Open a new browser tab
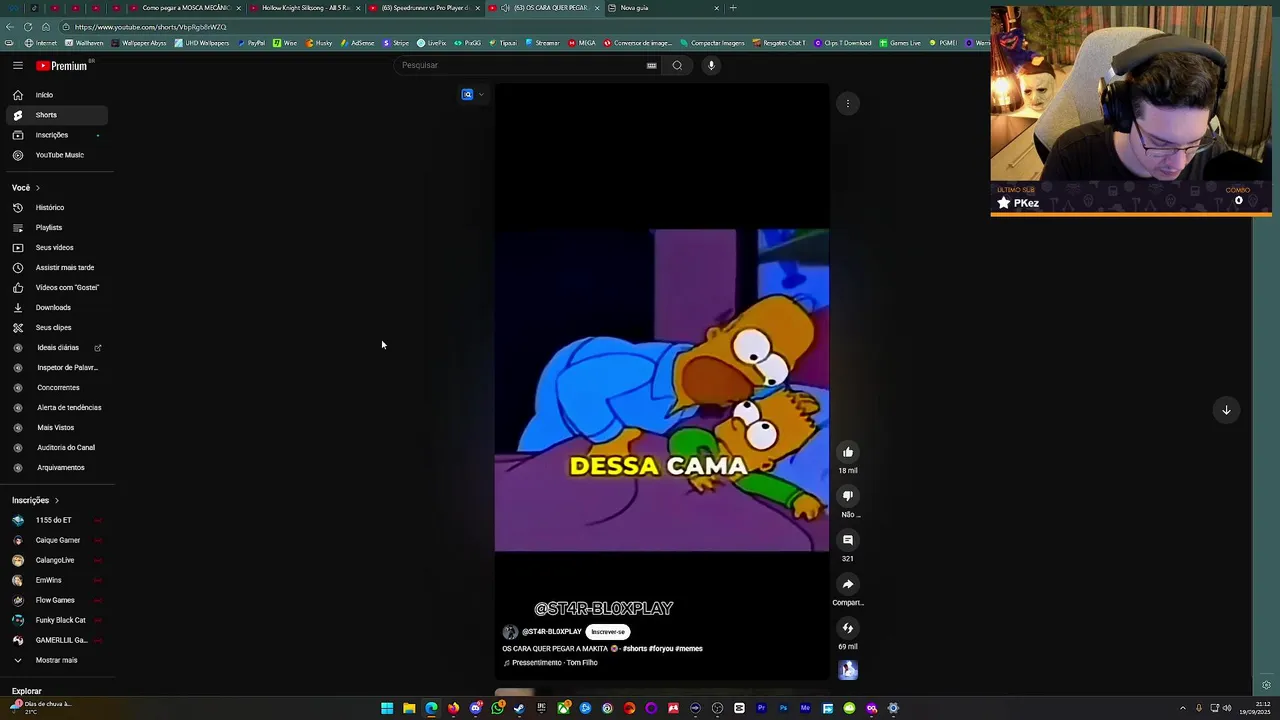1280x720 pixels. (733, 8)
